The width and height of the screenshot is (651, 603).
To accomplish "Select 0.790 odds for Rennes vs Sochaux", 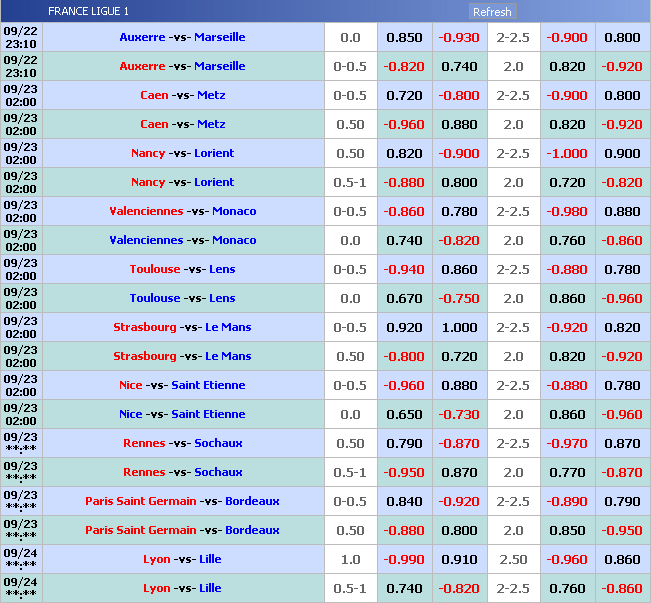I will 404,443.
